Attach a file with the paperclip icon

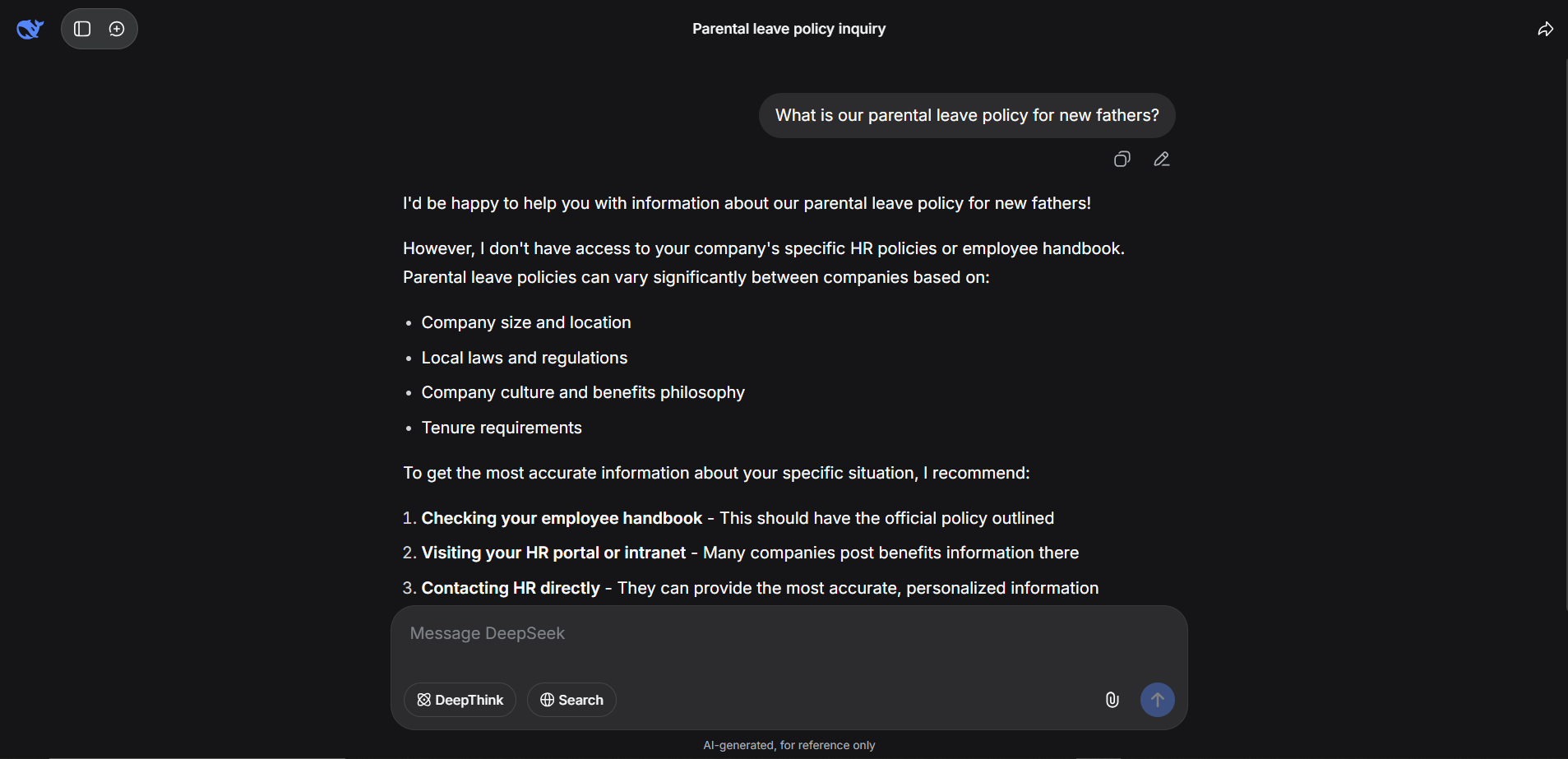point(1112,700)
